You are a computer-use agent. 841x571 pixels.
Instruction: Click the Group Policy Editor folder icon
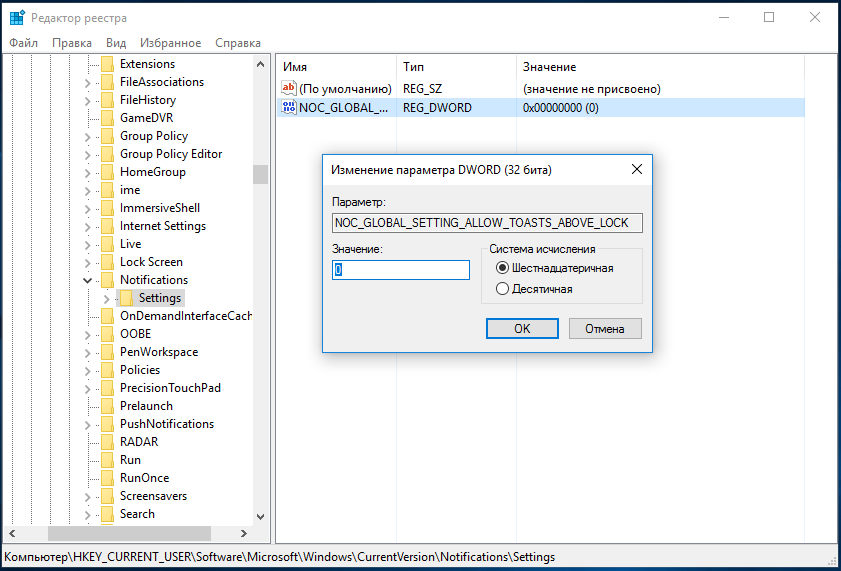107,154
